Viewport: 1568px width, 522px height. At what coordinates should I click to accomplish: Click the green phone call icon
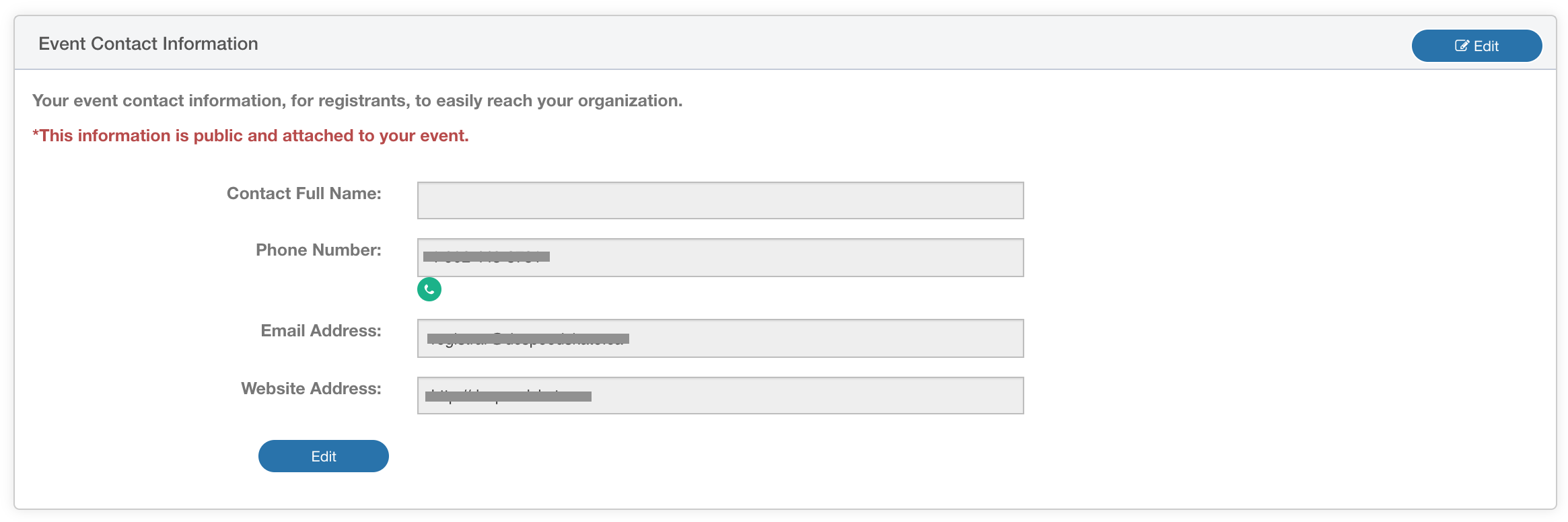(429, 289)
